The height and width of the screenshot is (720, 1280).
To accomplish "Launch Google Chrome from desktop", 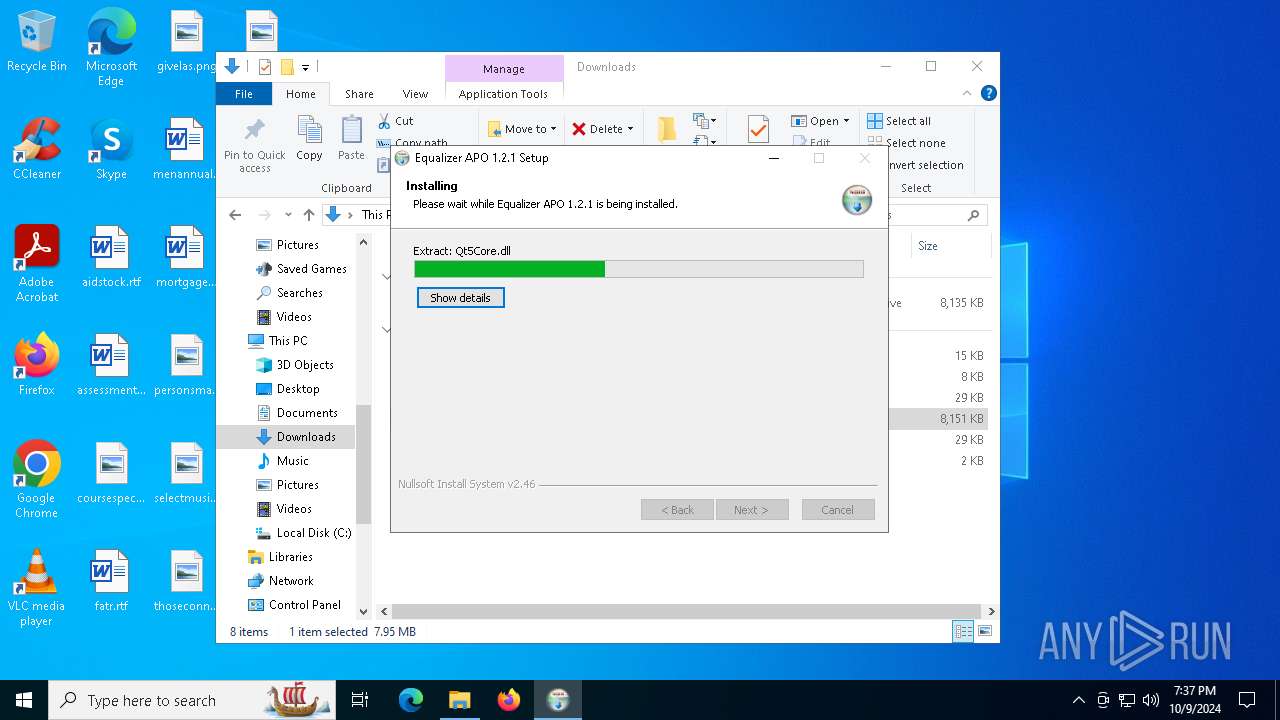I will 37,480.
